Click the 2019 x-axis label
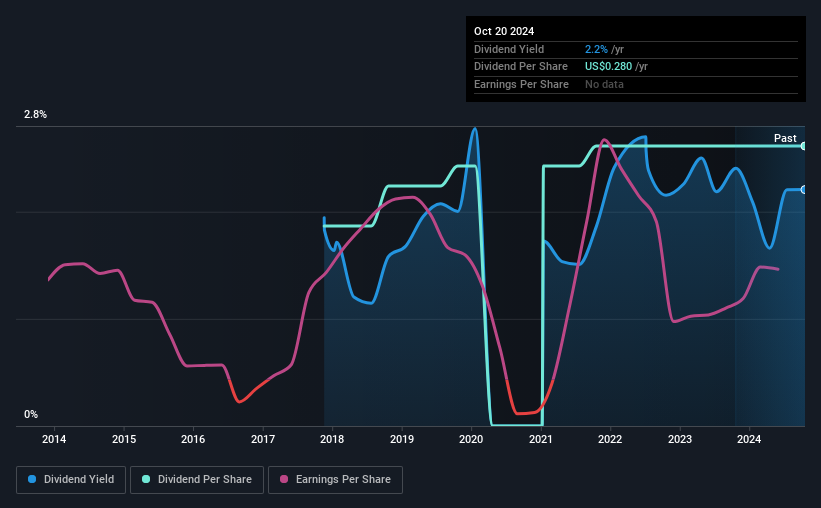821x508 pixels. (x=402, y=439)
